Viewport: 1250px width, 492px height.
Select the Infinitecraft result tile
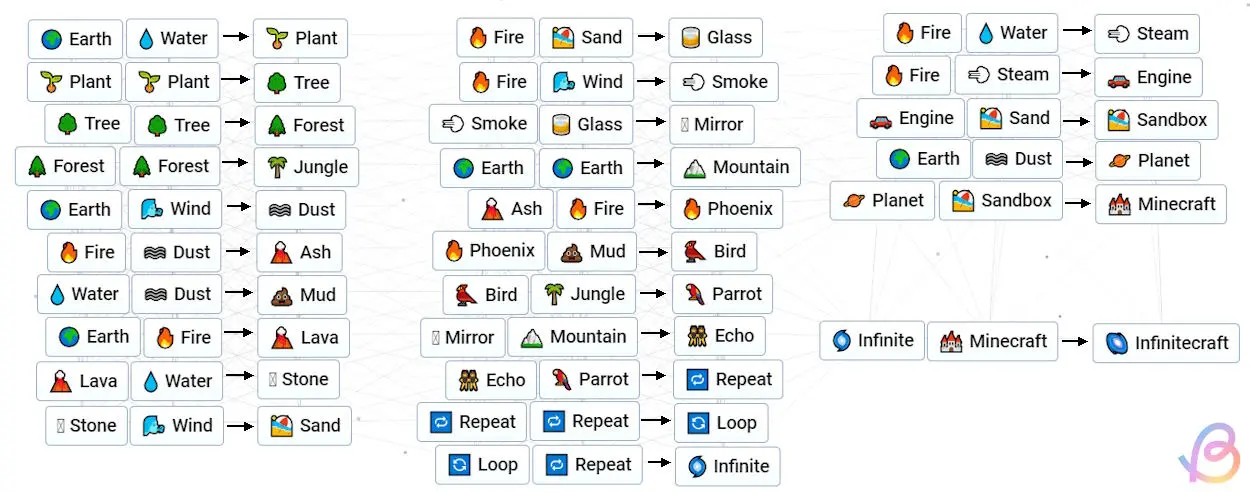tap(1166, 343)
